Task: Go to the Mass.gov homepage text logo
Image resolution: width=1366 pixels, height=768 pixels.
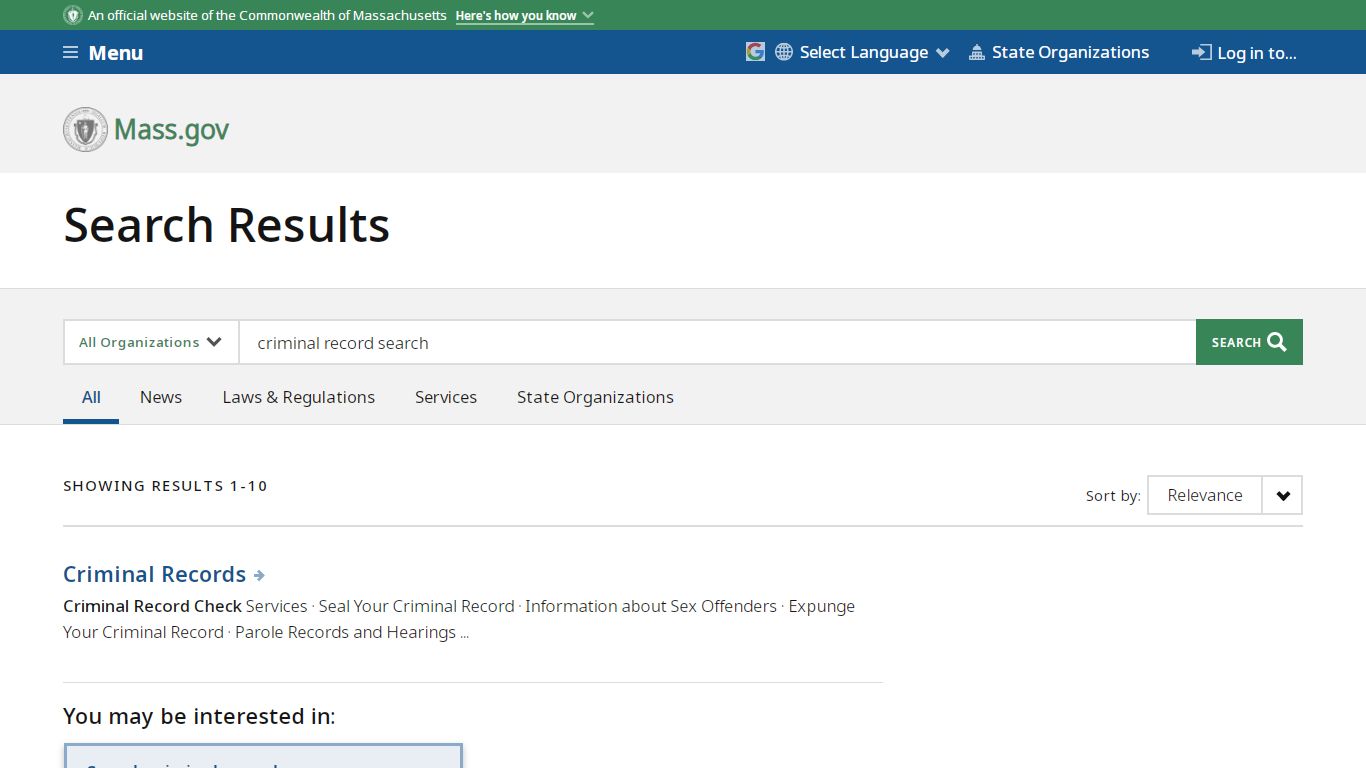Action: pos(171,130)
